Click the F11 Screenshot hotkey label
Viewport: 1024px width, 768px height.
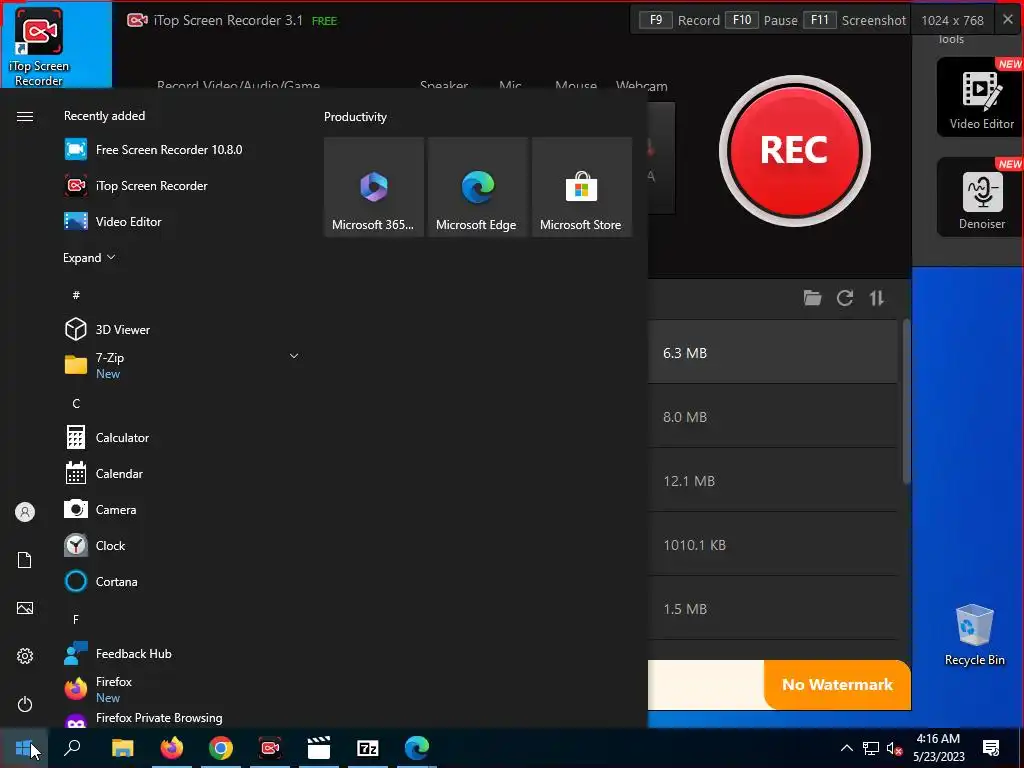[x=854, y=20]
